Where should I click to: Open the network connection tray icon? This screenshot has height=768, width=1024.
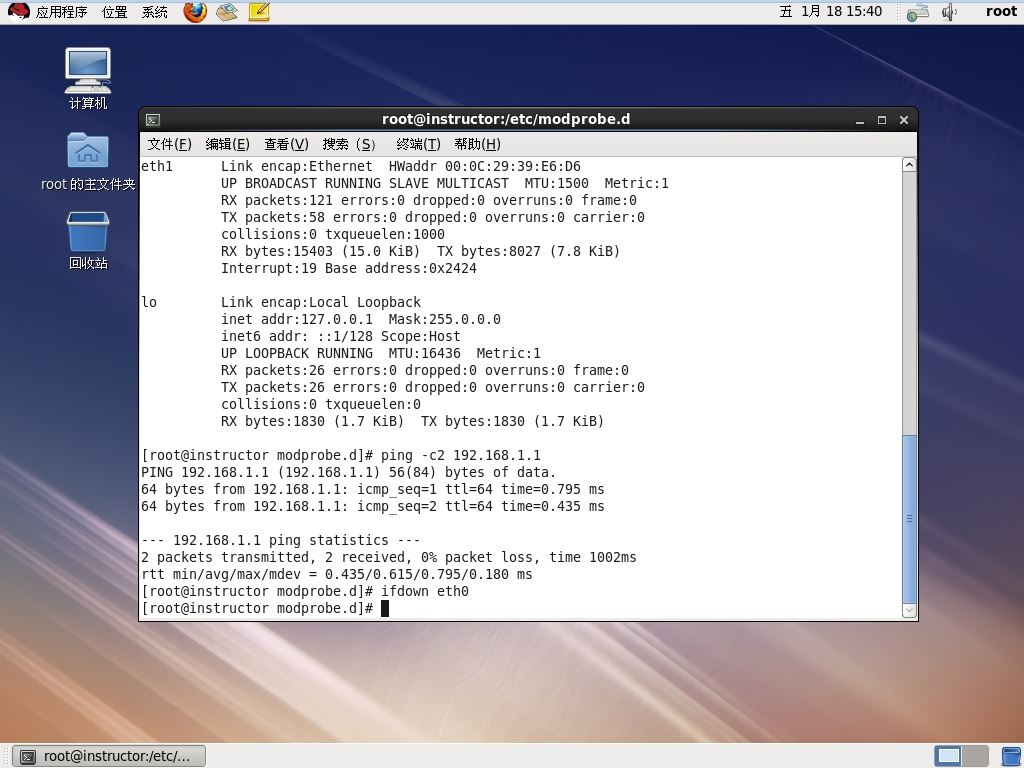point(918,12)
